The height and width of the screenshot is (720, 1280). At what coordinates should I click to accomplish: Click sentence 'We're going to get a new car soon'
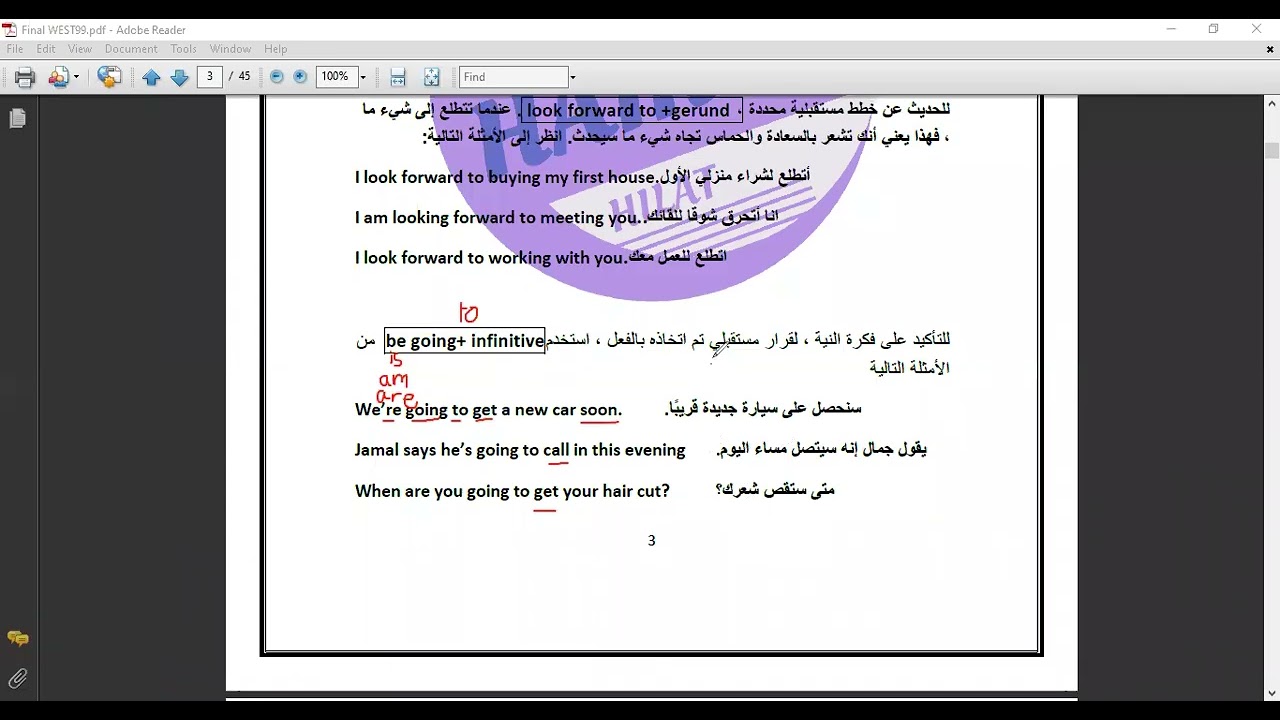pyautogui.click(x=488, y=409)
